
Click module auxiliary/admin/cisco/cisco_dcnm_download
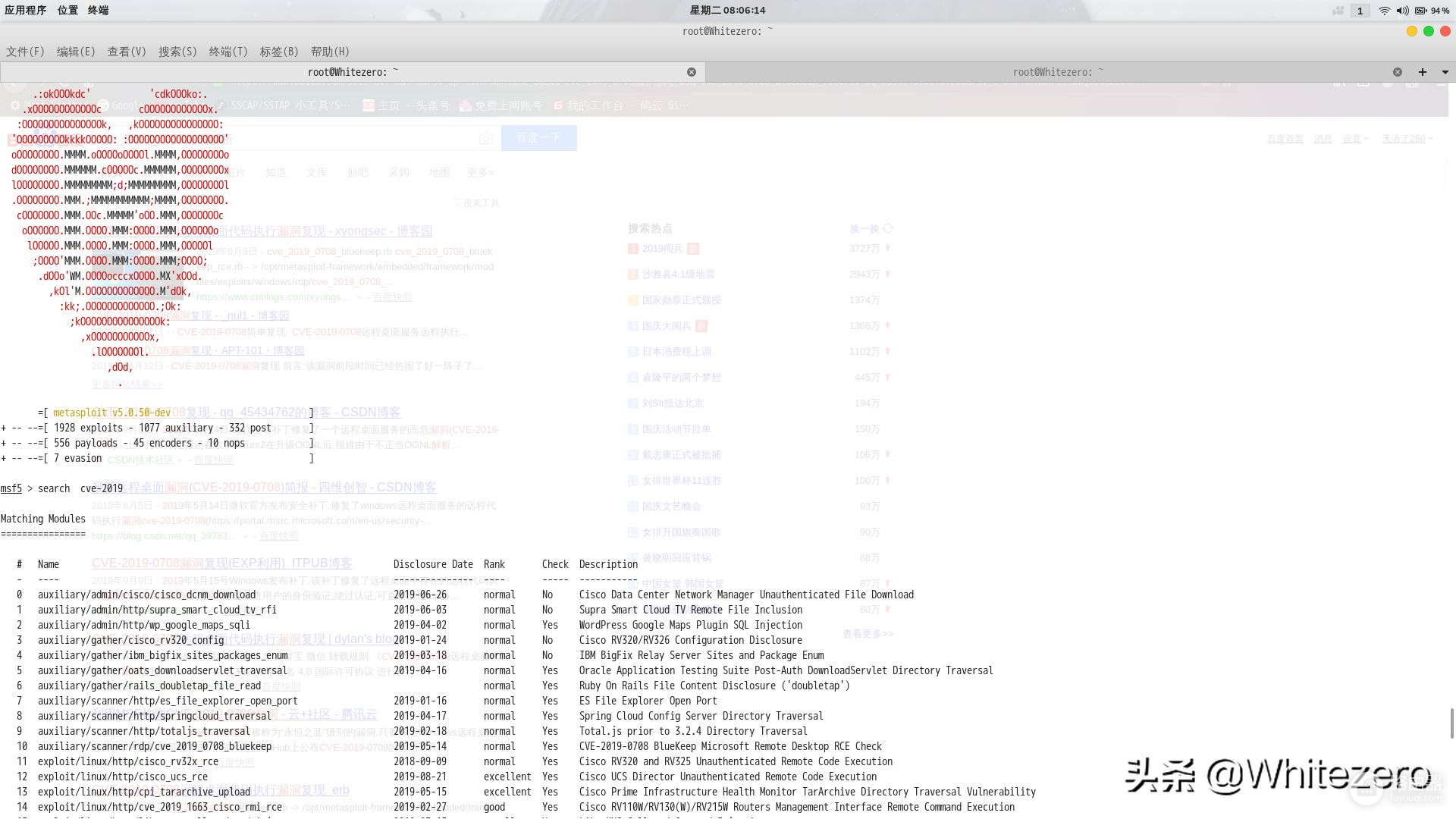[x=147, y=595]
